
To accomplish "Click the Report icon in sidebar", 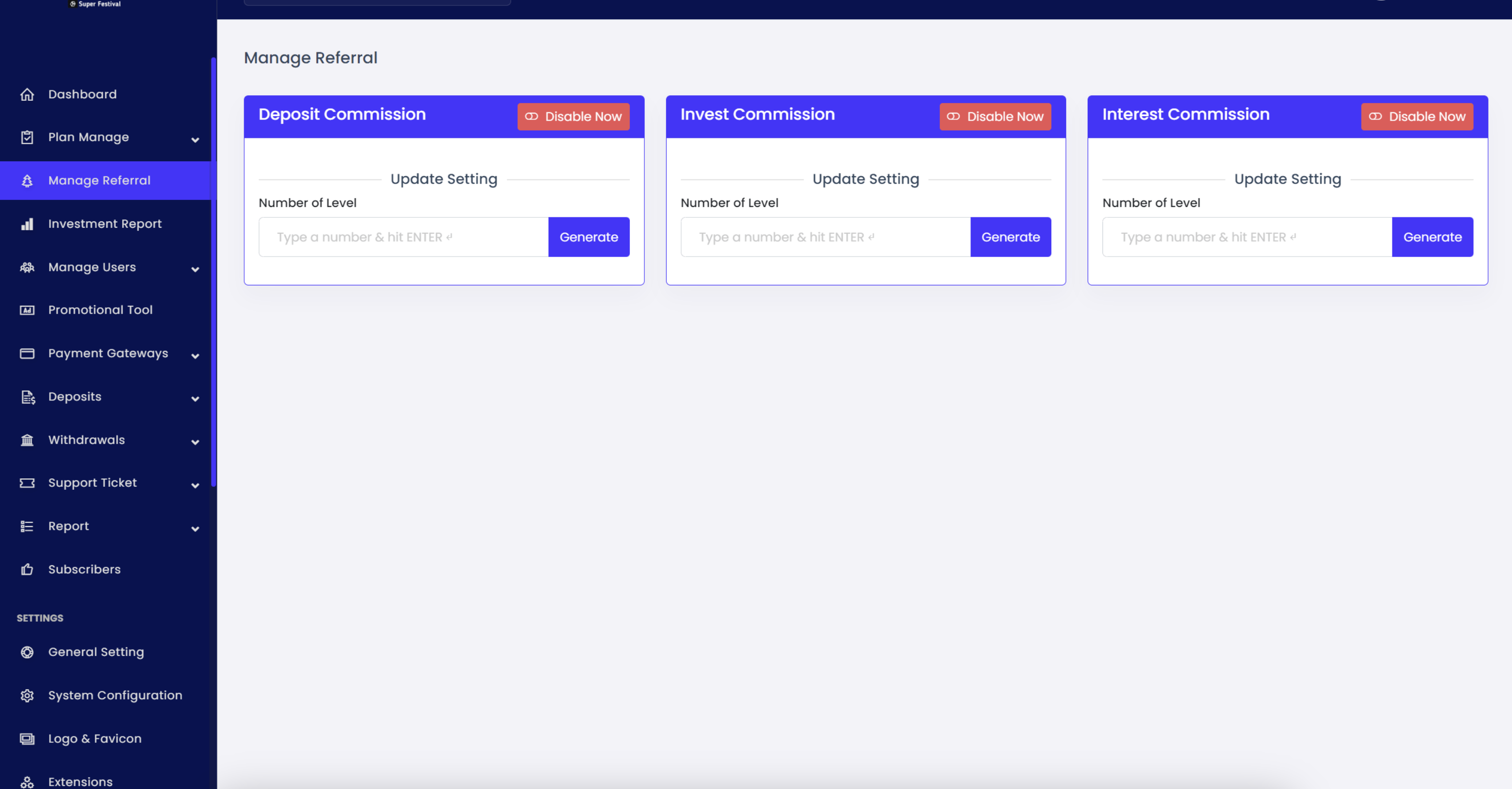I will pos(27,526).
